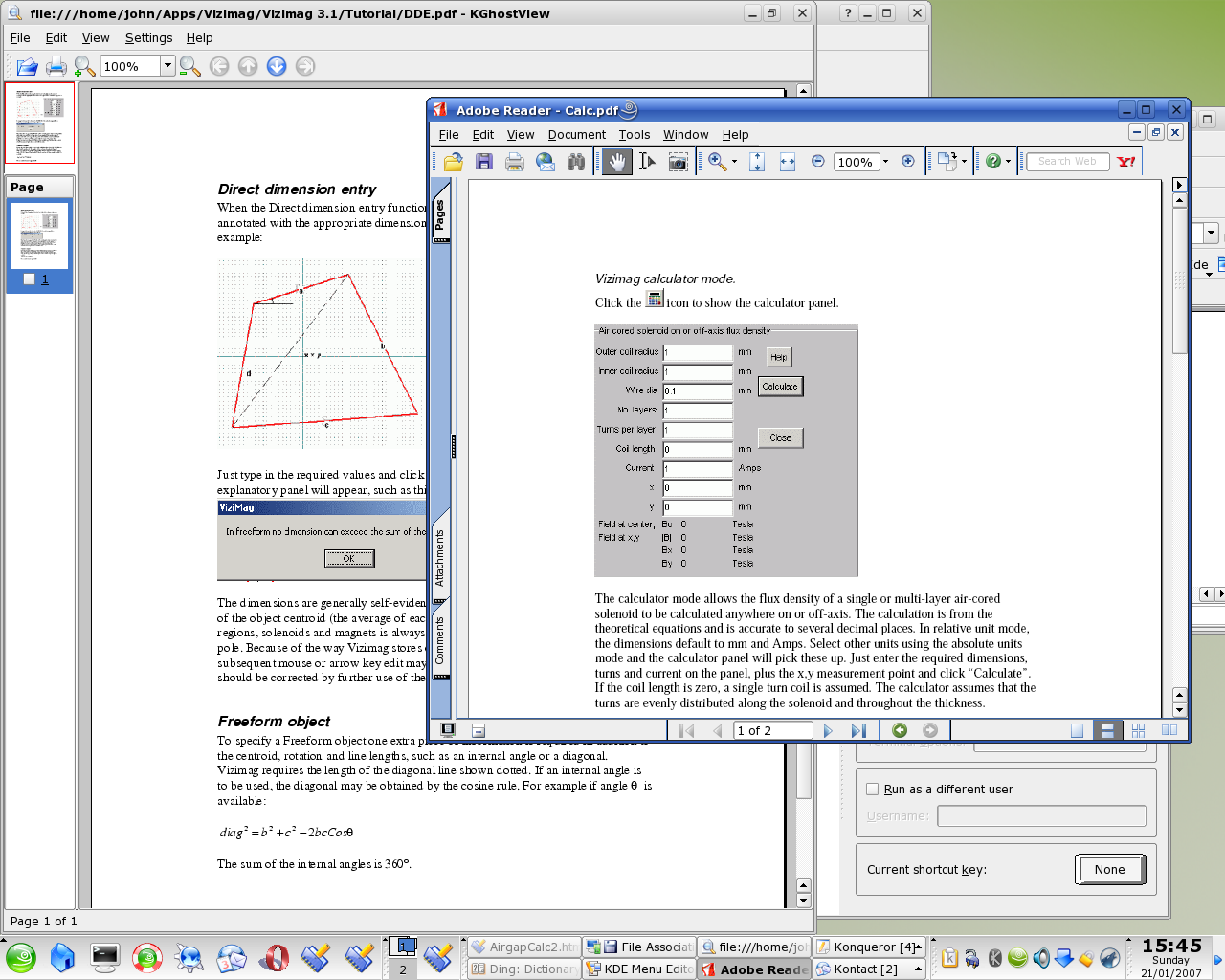Open Adobe Reader Tools menu
Viewport: 1225px width, 980px height.
634,135
